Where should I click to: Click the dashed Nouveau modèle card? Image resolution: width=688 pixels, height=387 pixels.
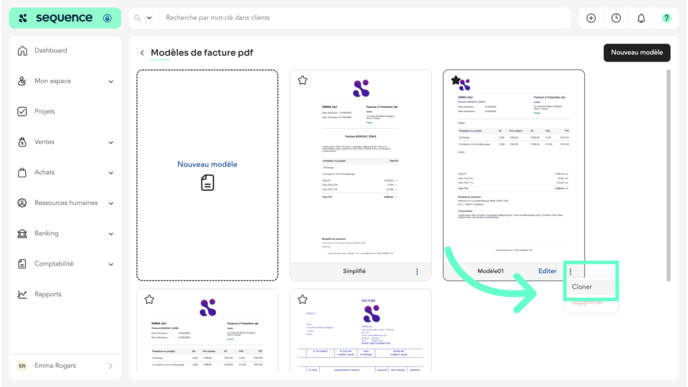(207, 175)
